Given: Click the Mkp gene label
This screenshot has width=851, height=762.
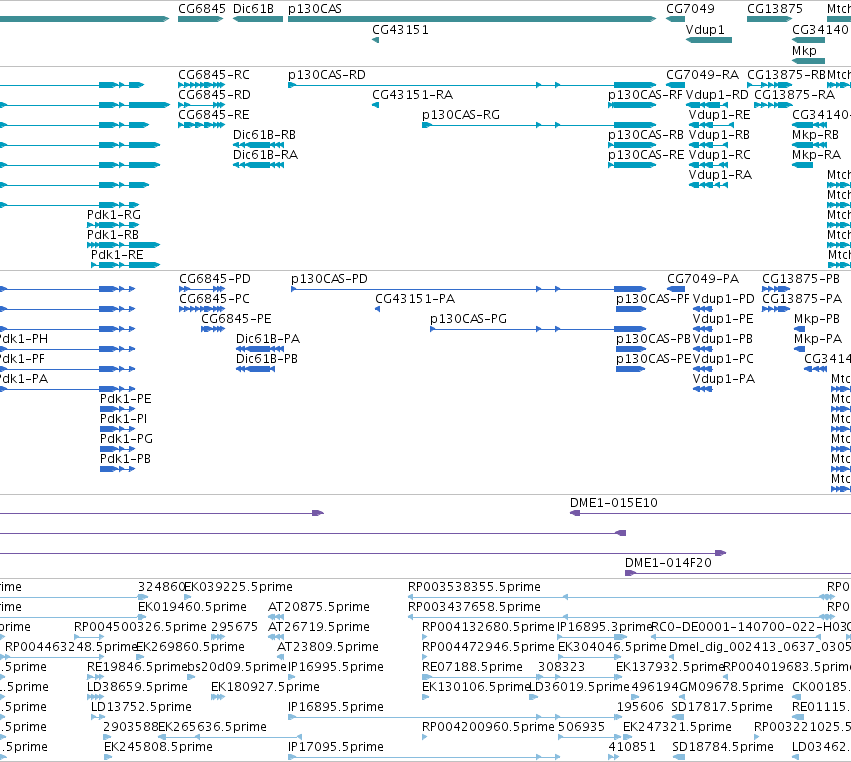Looking at the screenshot, I should pyautogui.click(x=804, y=50).
